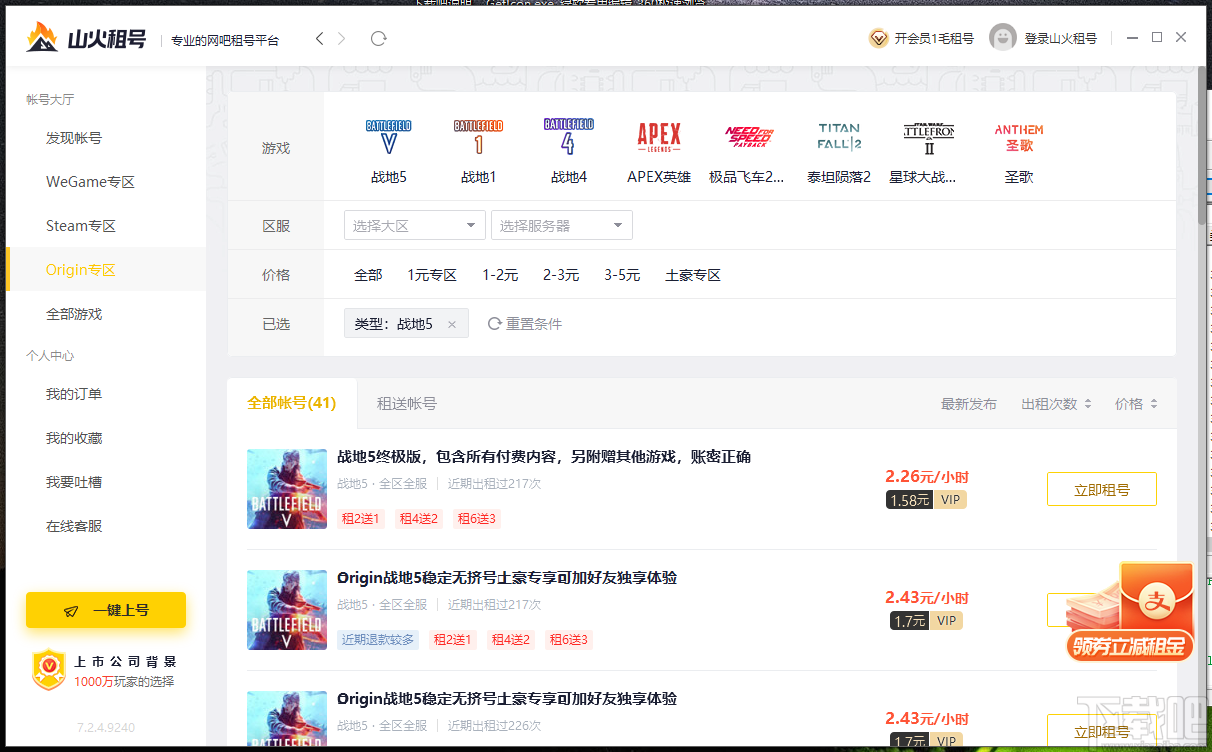The height and width of the screenshot is (752, 1212).
Task: Click 租2送1 tag on 战地5终极版 listing
Action: (362, 518)
